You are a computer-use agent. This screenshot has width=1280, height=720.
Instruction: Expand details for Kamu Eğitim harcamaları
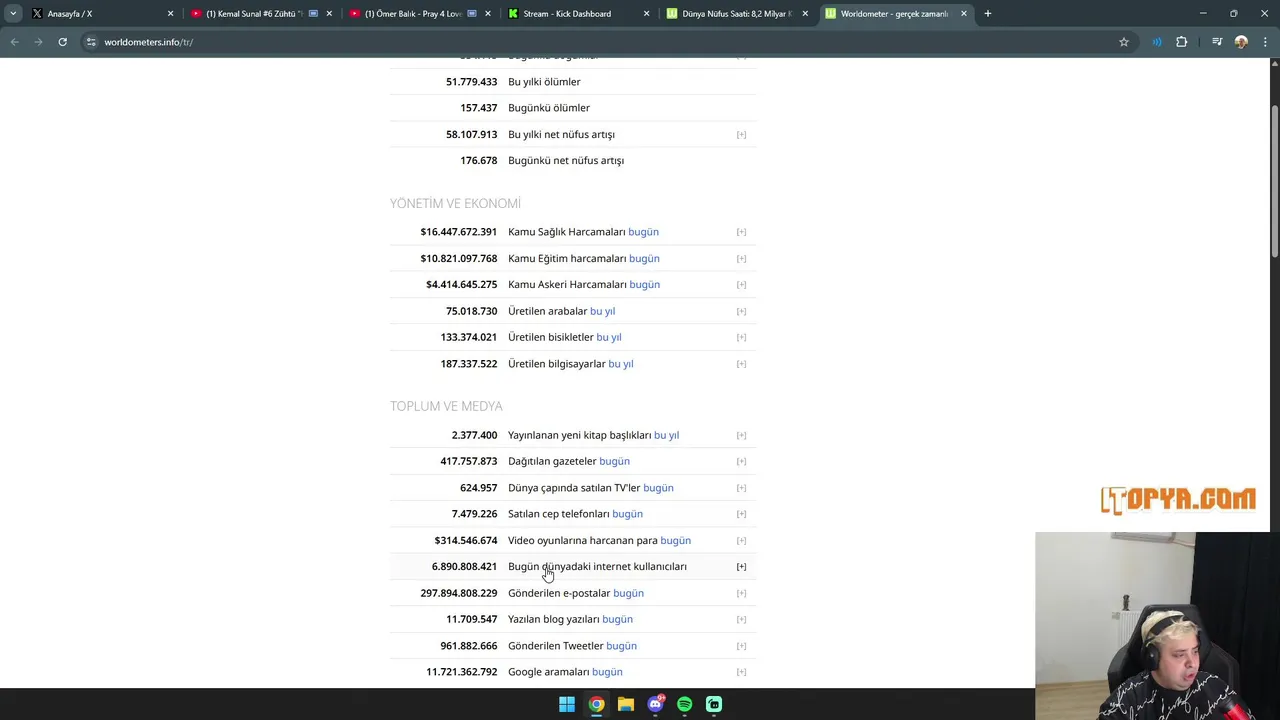point(741,258)
